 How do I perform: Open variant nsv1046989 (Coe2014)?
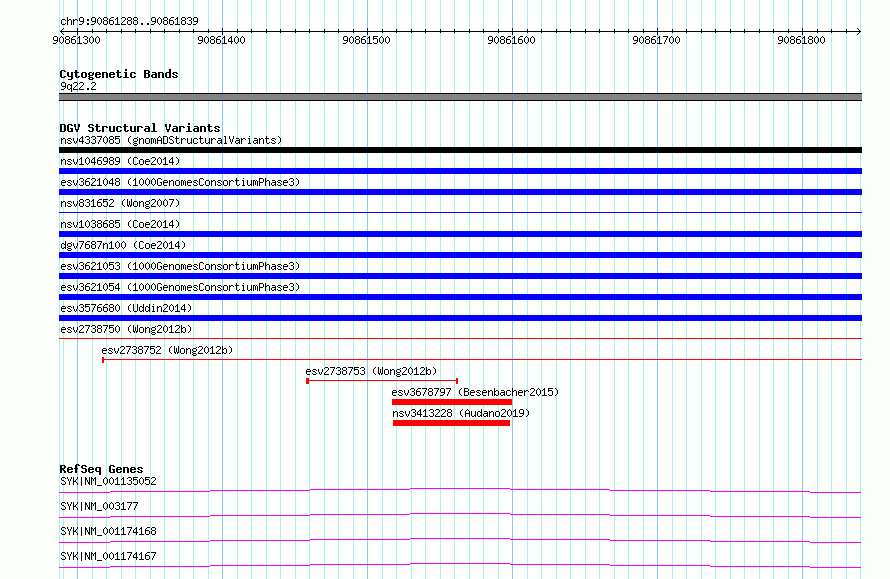click(120, 161)
